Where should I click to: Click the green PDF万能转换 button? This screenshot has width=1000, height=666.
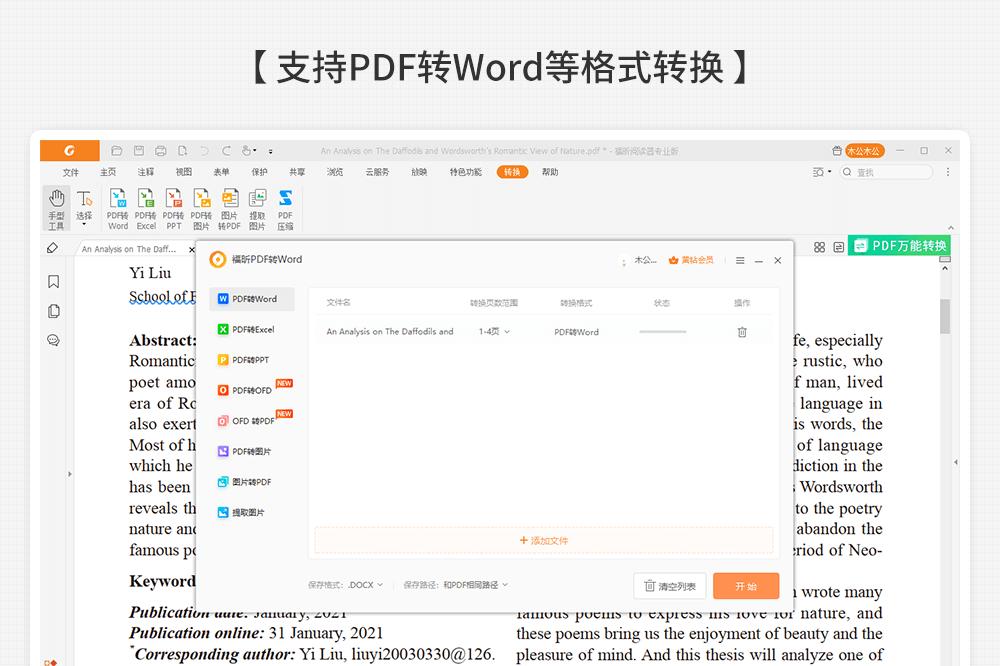click(x=899, y=246)
